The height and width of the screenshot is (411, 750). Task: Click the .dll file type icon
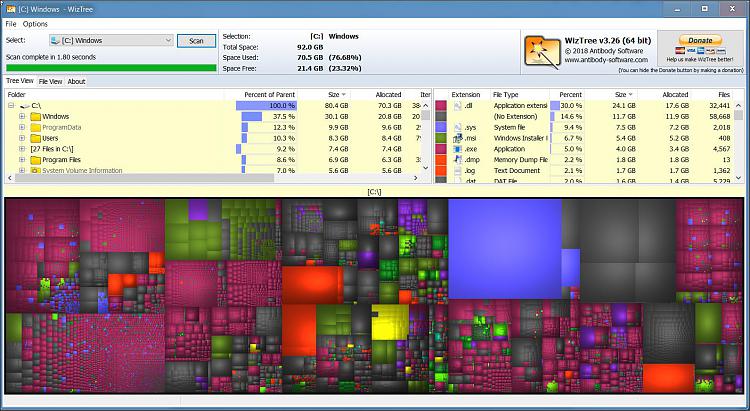458,106
